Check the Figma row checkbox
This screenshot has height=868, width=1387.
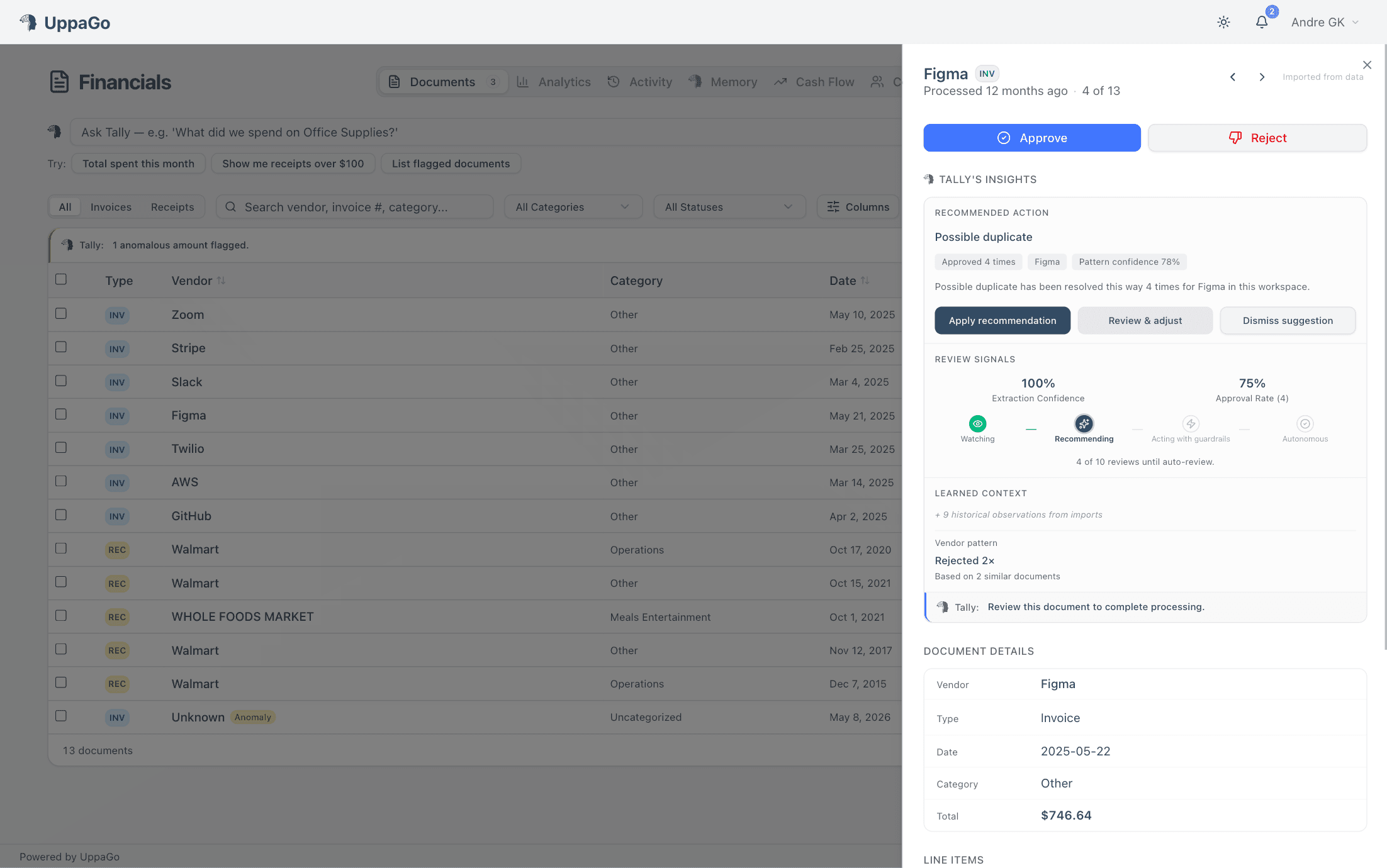click(61, 414)
